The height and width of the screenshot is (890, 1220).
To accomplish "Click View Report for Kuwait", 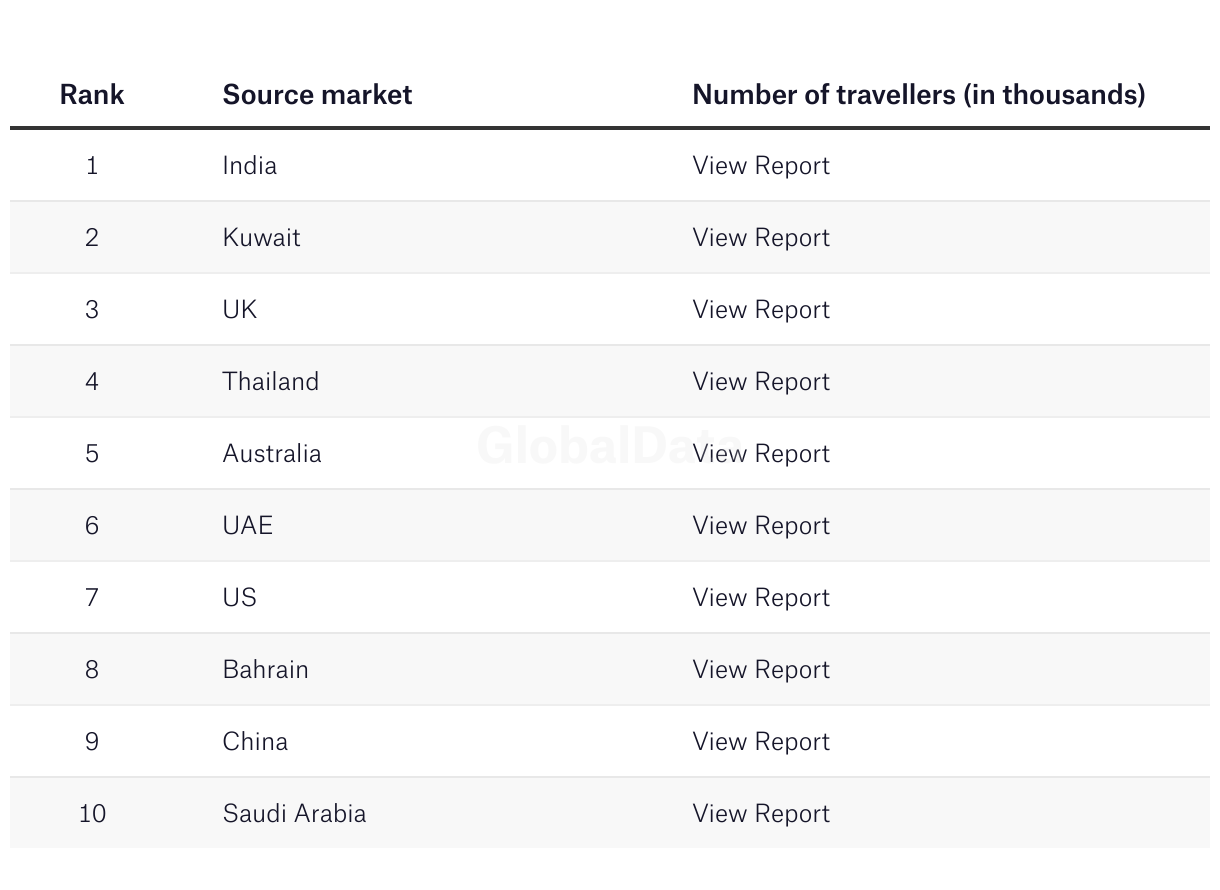I will click(761, 238).
